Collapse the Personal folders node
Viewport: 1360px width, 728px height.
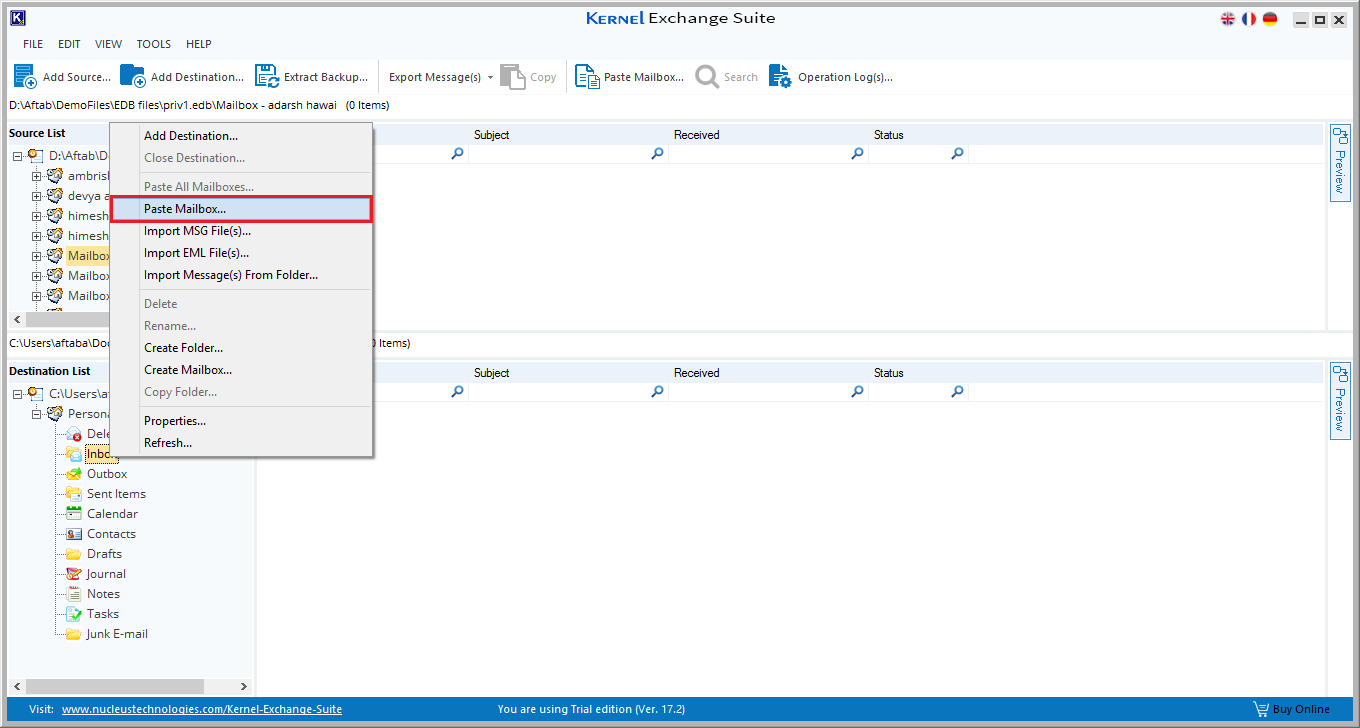(37, 414)
